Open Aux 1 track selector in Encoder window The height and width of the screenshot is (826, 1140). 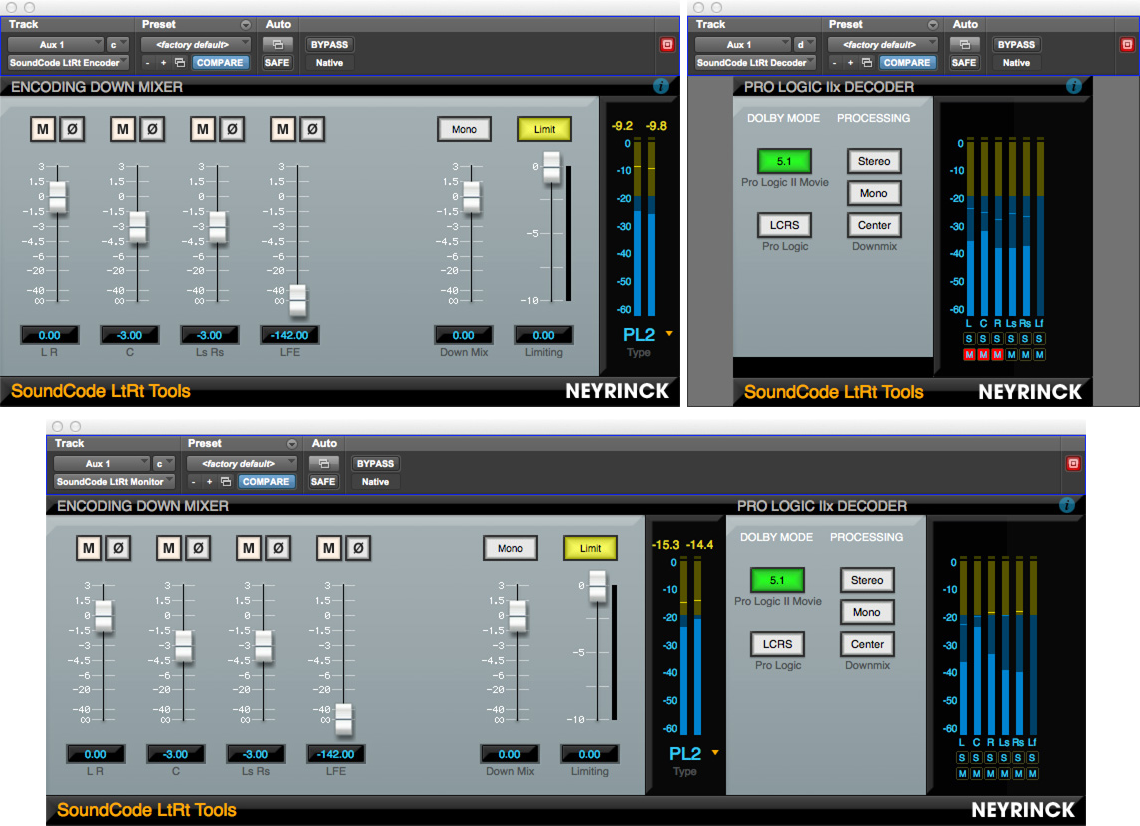point(56,44)
